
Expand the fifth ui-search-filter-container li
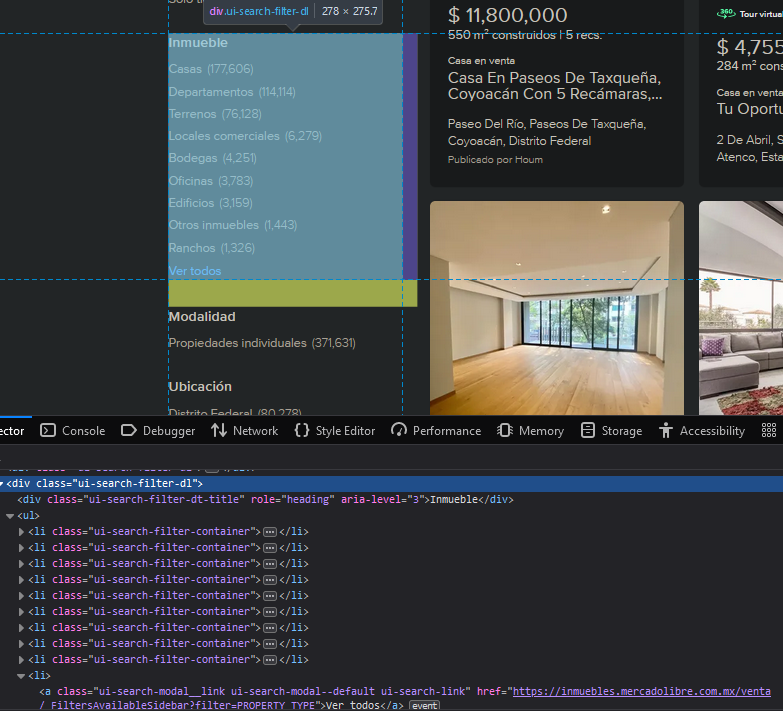pyautogui.click(x=21, y=596)
